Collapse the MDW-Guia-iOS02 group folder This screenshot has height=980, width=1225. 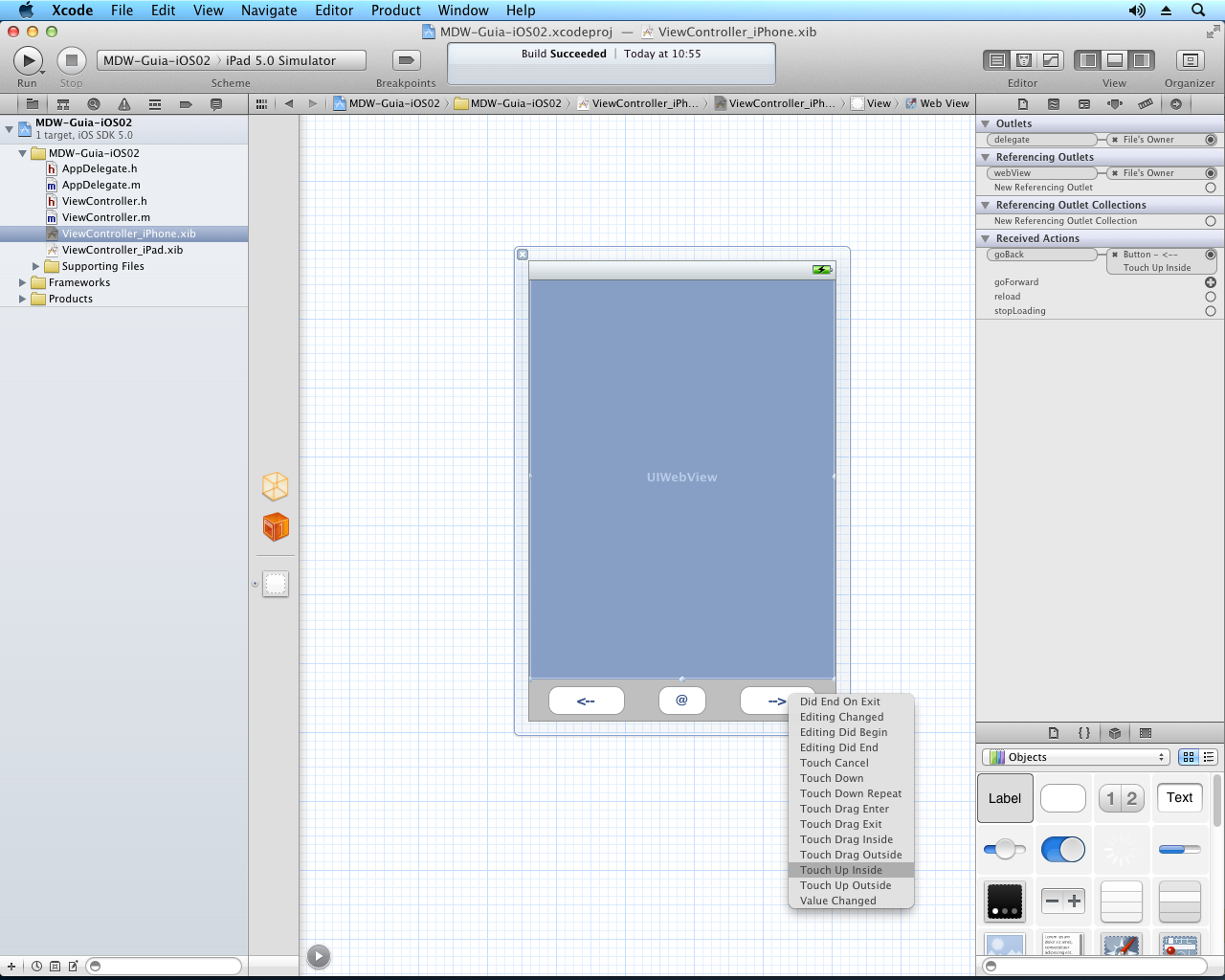[x=22, y=153]
